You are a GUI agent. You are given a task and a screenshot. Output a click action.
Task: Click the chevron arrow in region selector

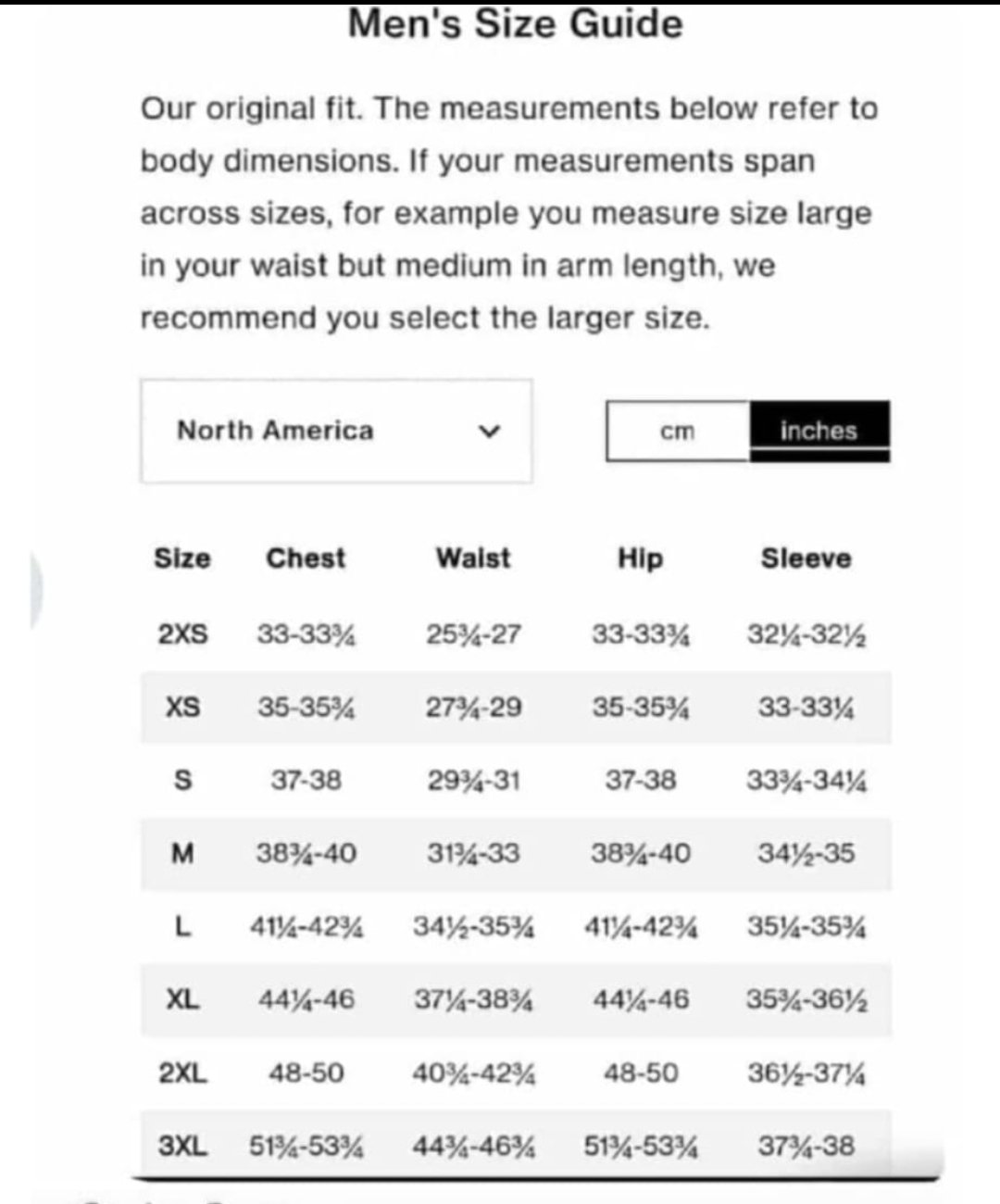(489, 432)
